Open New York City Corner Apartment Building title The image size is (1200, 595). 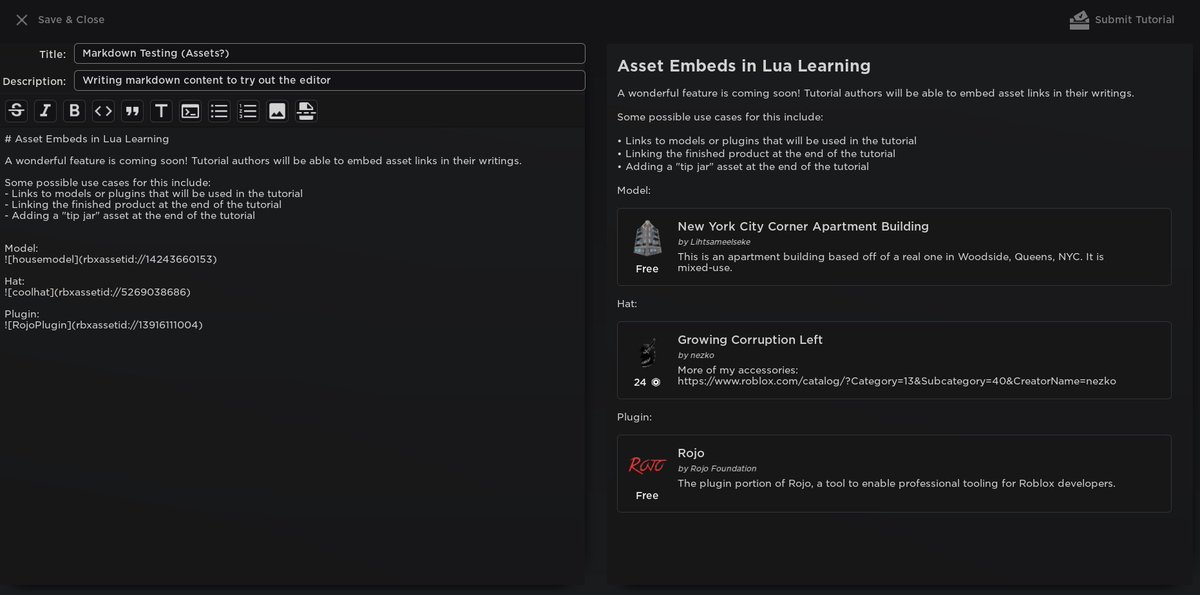point(803,227)
